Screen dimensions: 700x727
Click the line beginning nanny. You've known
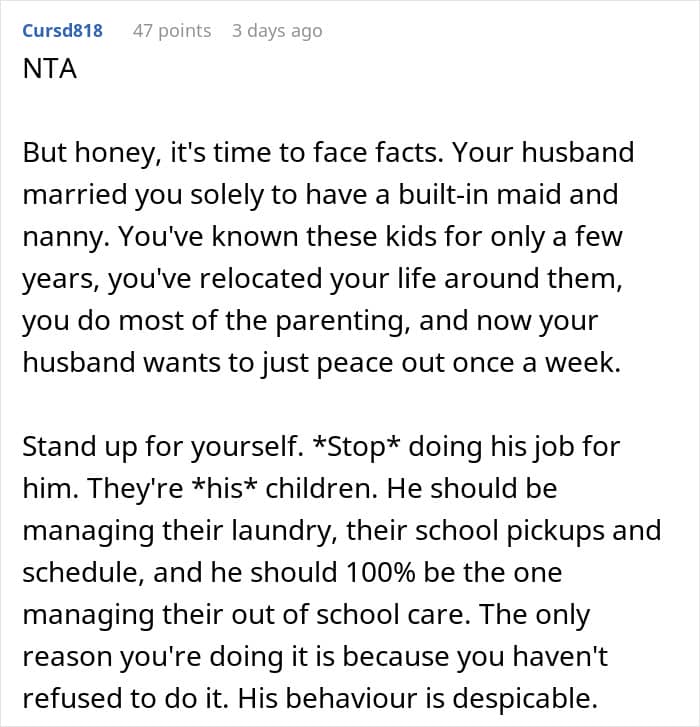[322, 237]
